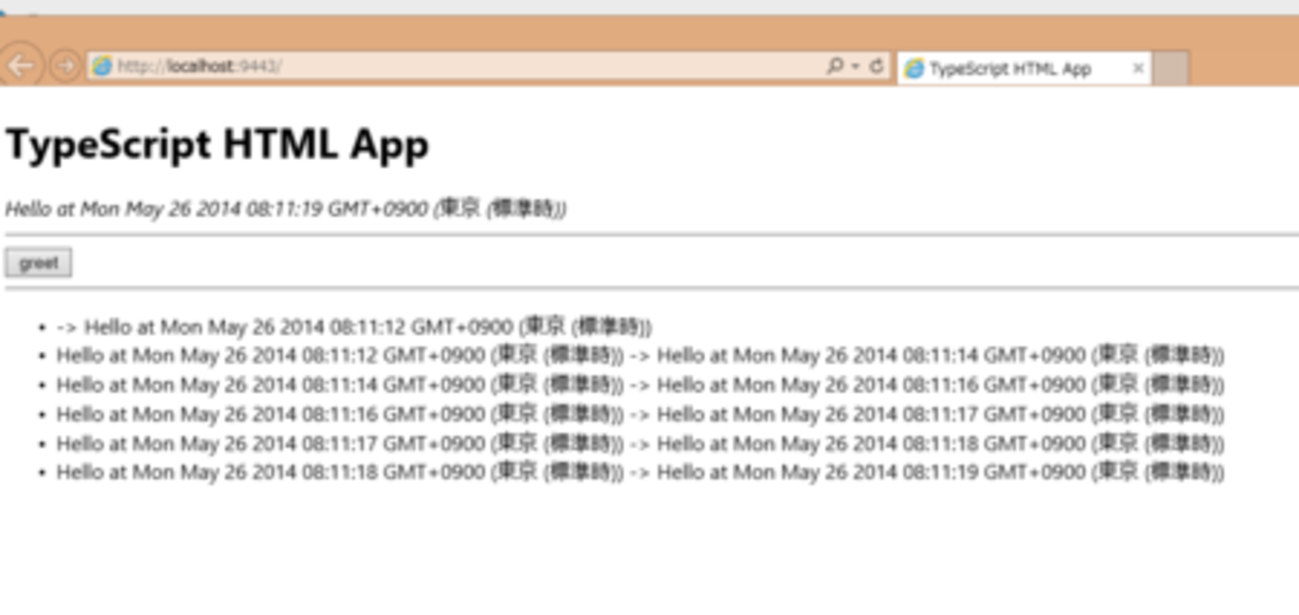The width and height of the screenshot is (1299, 615).
Task: Click the greet button
Action: [38, 263]
